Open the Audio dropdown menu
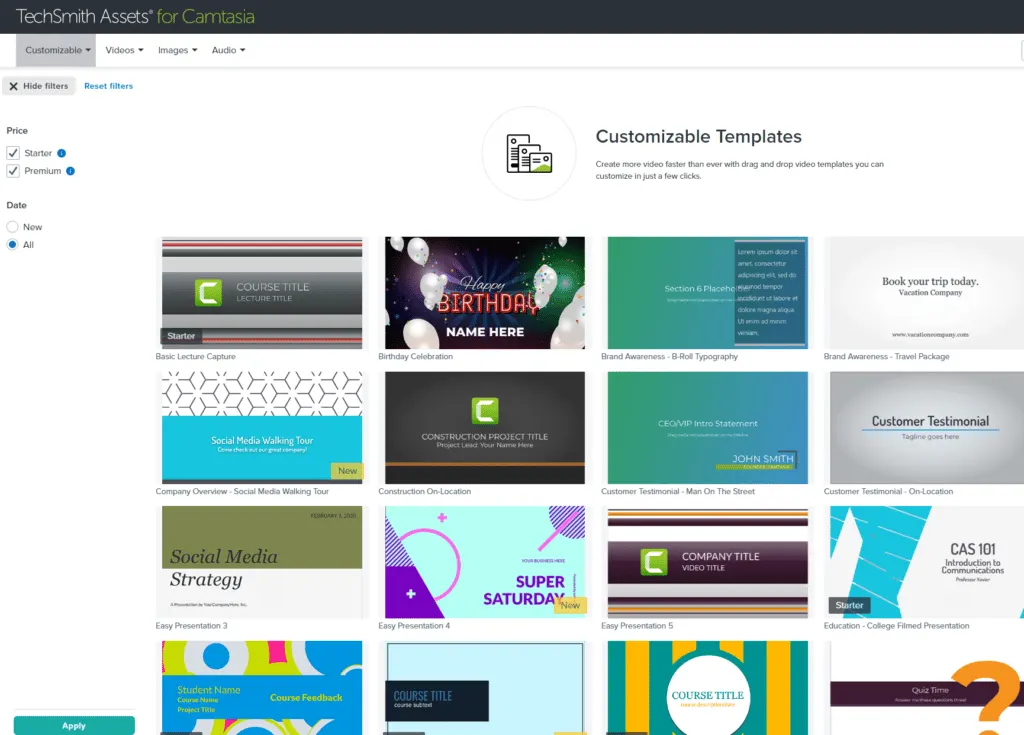This screenshot has height=735, width=1024. tap(228, 50)
